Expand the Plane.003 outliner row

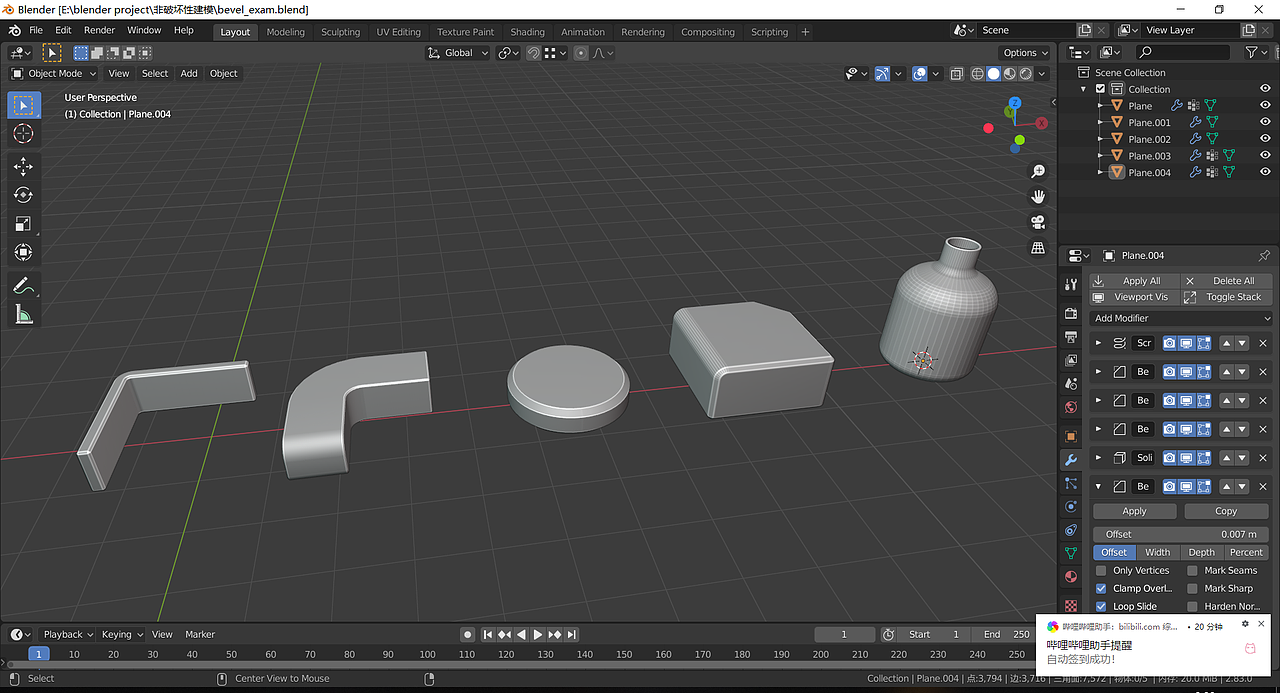coord(1101,156)
